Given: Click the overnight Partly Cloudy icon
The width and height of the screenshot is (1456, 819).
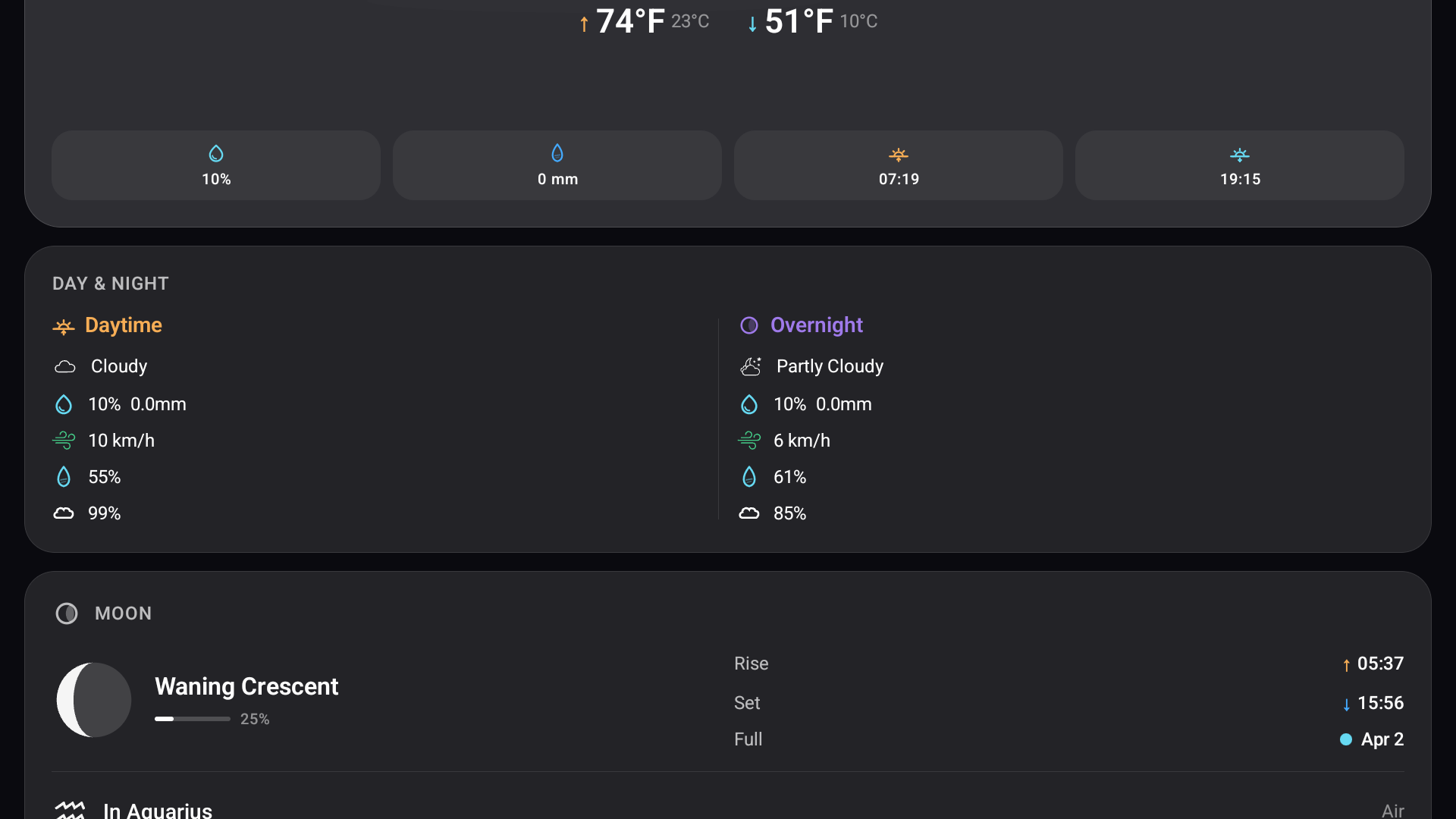Looking at the screenshot, I should [x=751, y=367].
